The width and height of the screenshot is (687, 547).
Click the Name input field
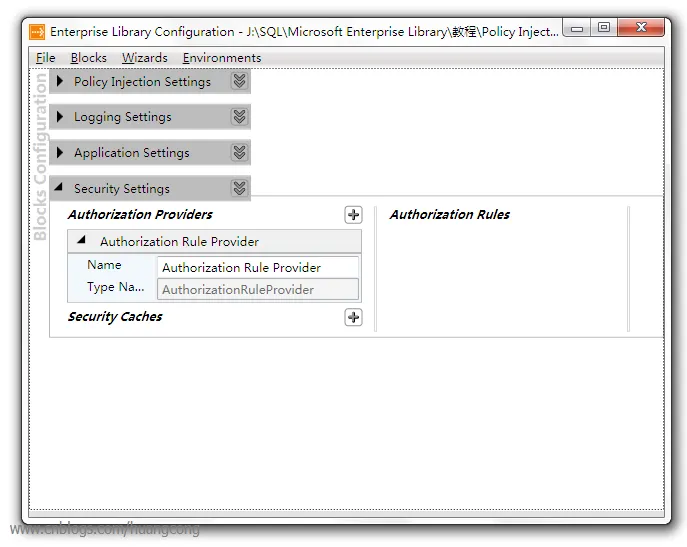click(x=258, y=267)
